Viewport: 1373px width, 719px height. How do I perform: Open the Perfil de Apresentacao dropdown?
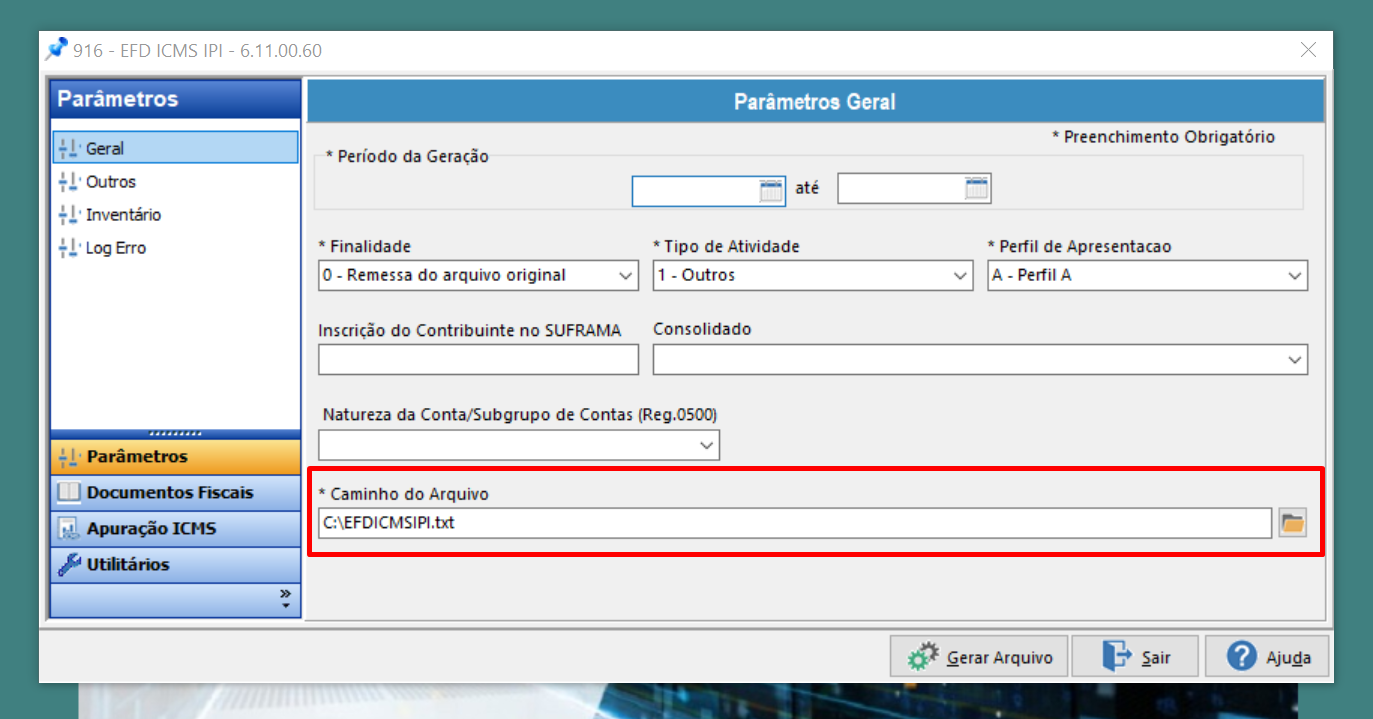click(x=1295, y=275)
